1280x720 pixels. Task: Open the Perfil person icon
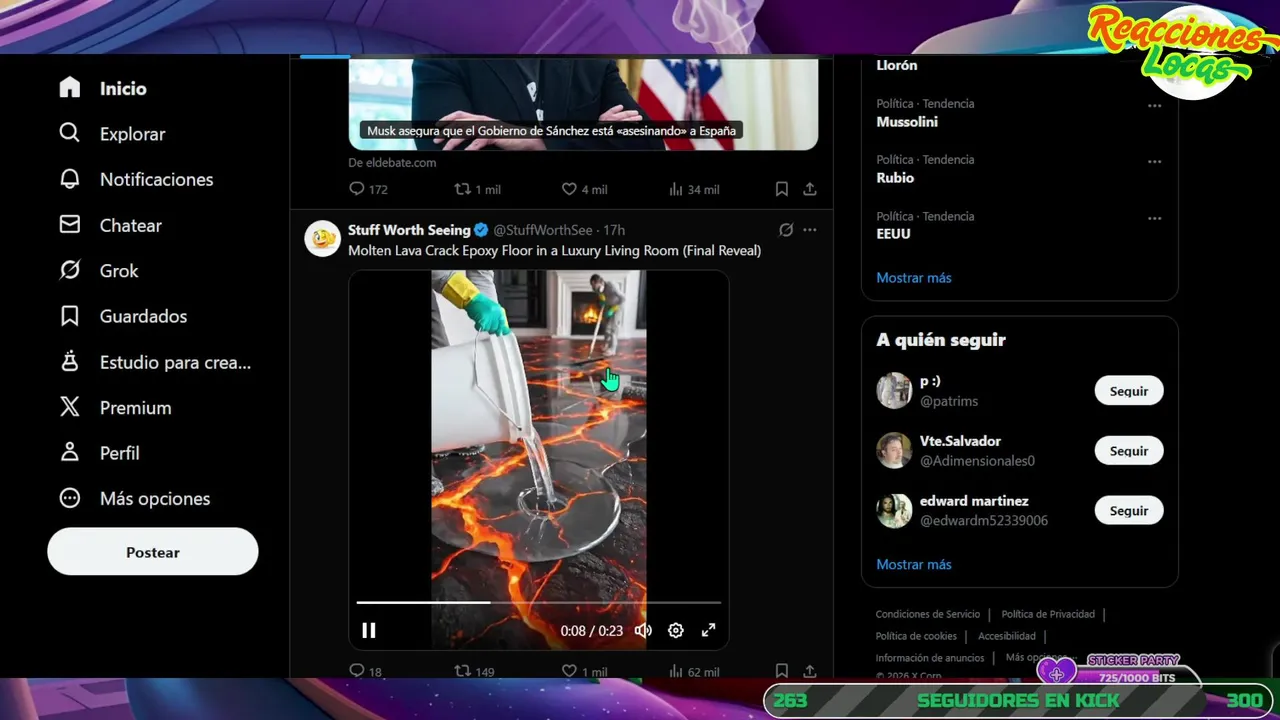click(x=70, y=452)
